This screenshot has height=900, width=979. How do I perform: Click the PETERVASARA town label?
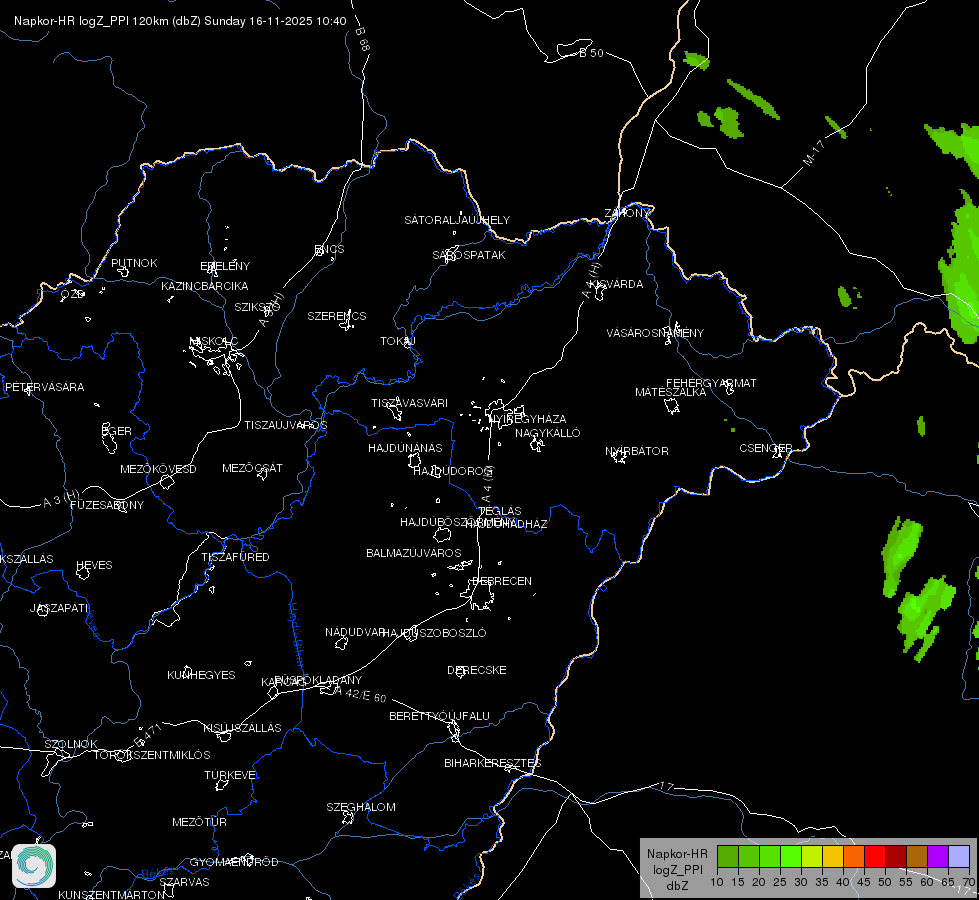[x=44, y=387]
